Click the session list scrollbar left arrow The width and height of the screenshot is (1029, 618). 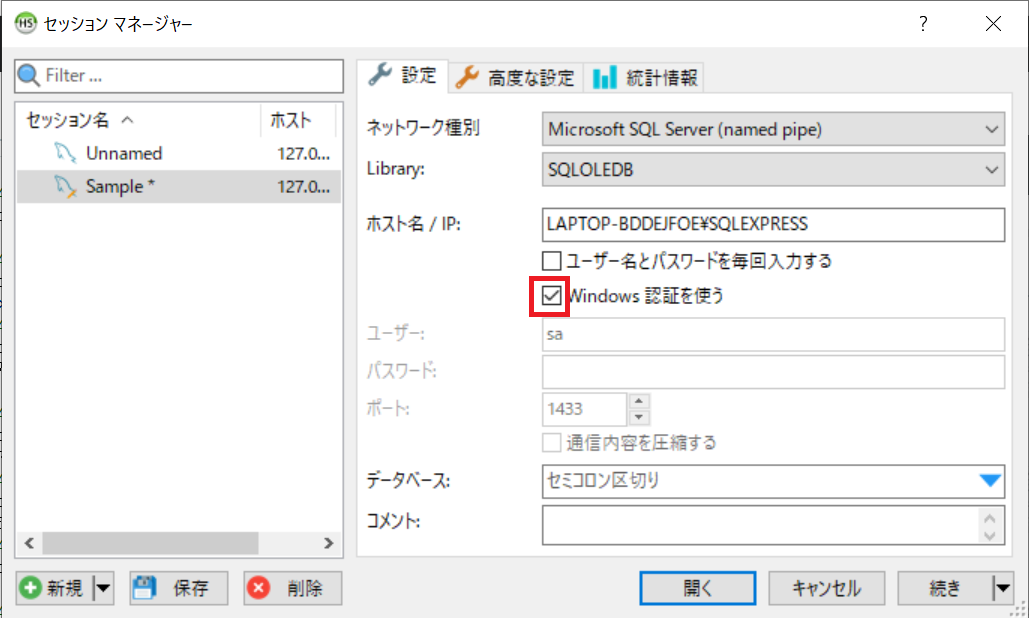click(x=29, y=543)
